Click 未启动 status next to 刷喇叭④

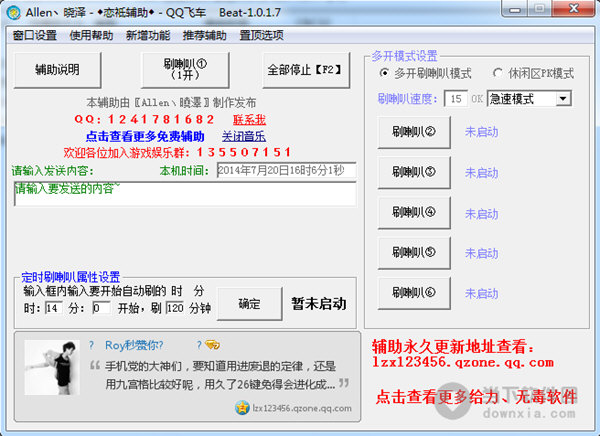(x=481, y=214)
